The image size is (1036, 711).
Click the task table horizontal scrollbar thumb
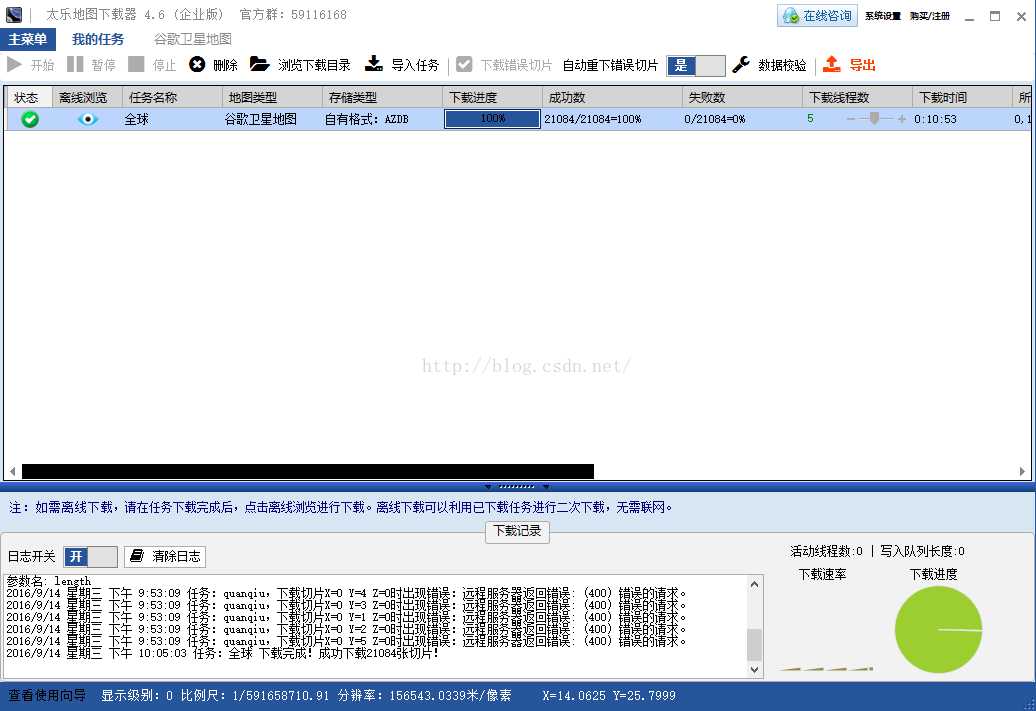[308, 471]
